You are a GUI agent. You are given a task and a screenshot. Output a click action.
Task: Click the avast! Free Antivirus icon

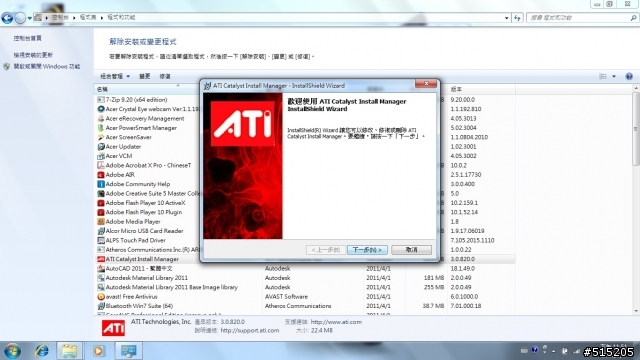pyautogui.click(x=100, y=297)
